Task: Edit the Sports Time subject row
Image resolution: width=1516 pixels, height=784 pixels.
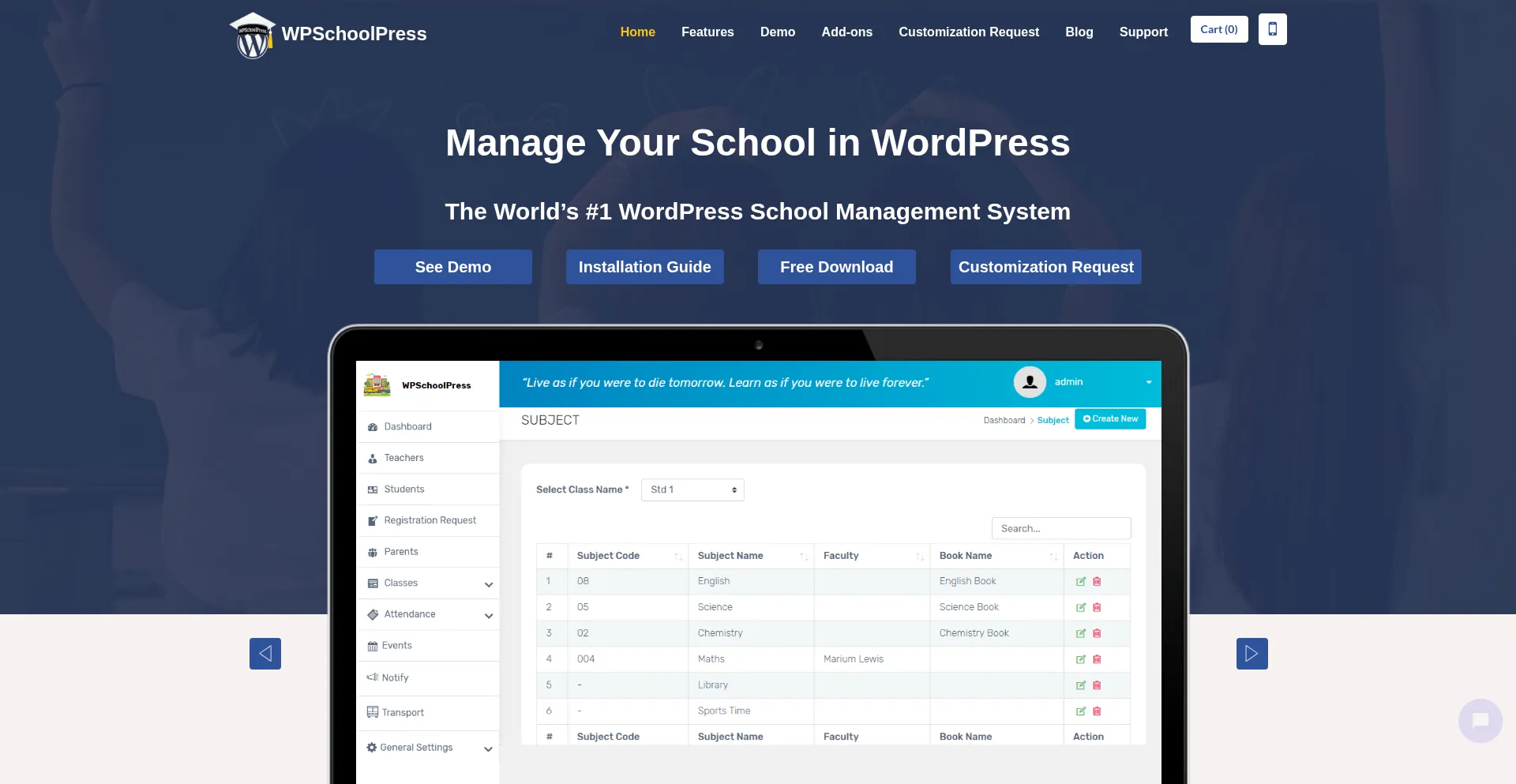Action: [x=1081, y=711]
